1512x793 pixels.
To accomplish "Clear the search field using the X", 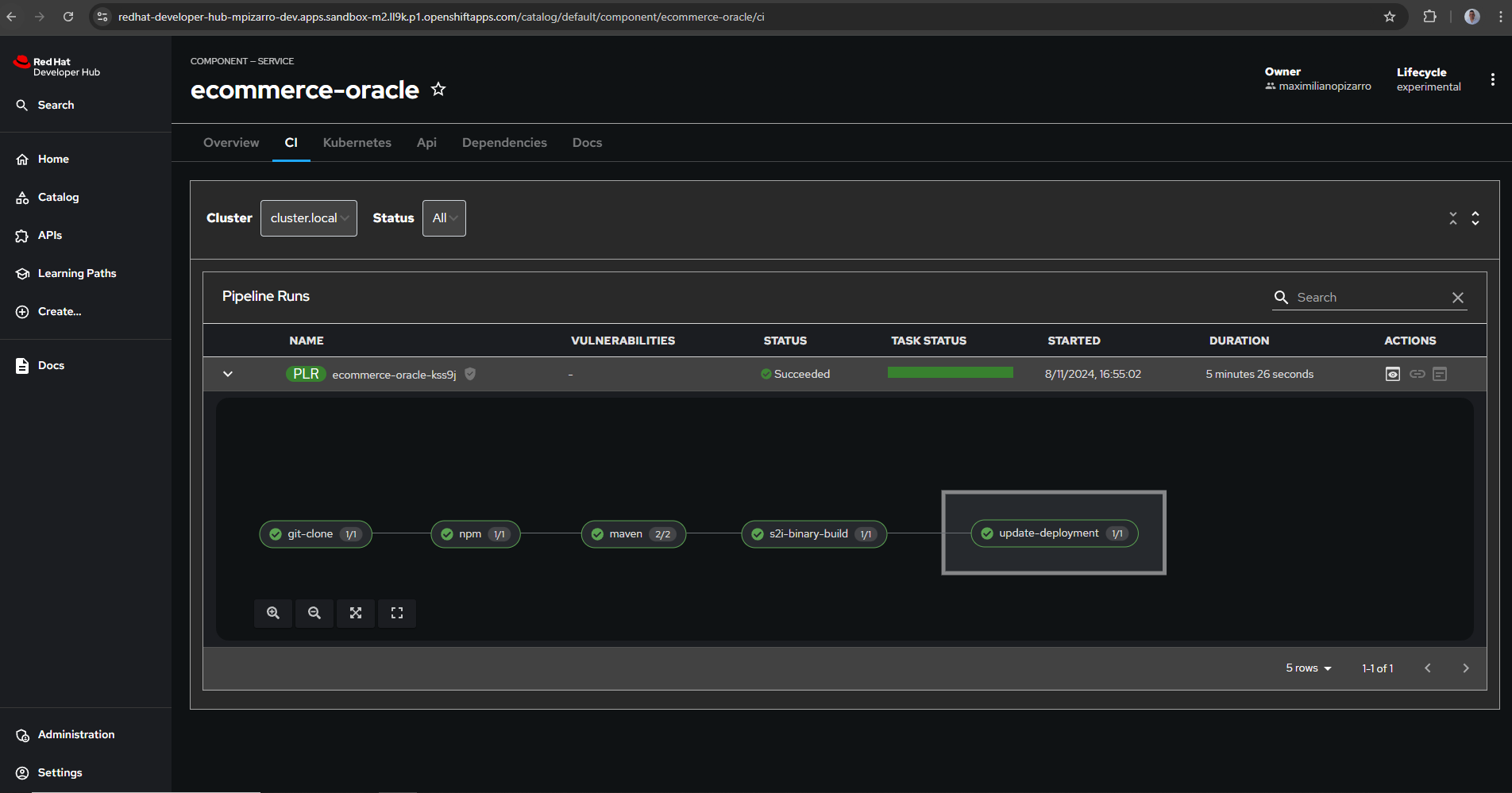I will pos(1457,297).
